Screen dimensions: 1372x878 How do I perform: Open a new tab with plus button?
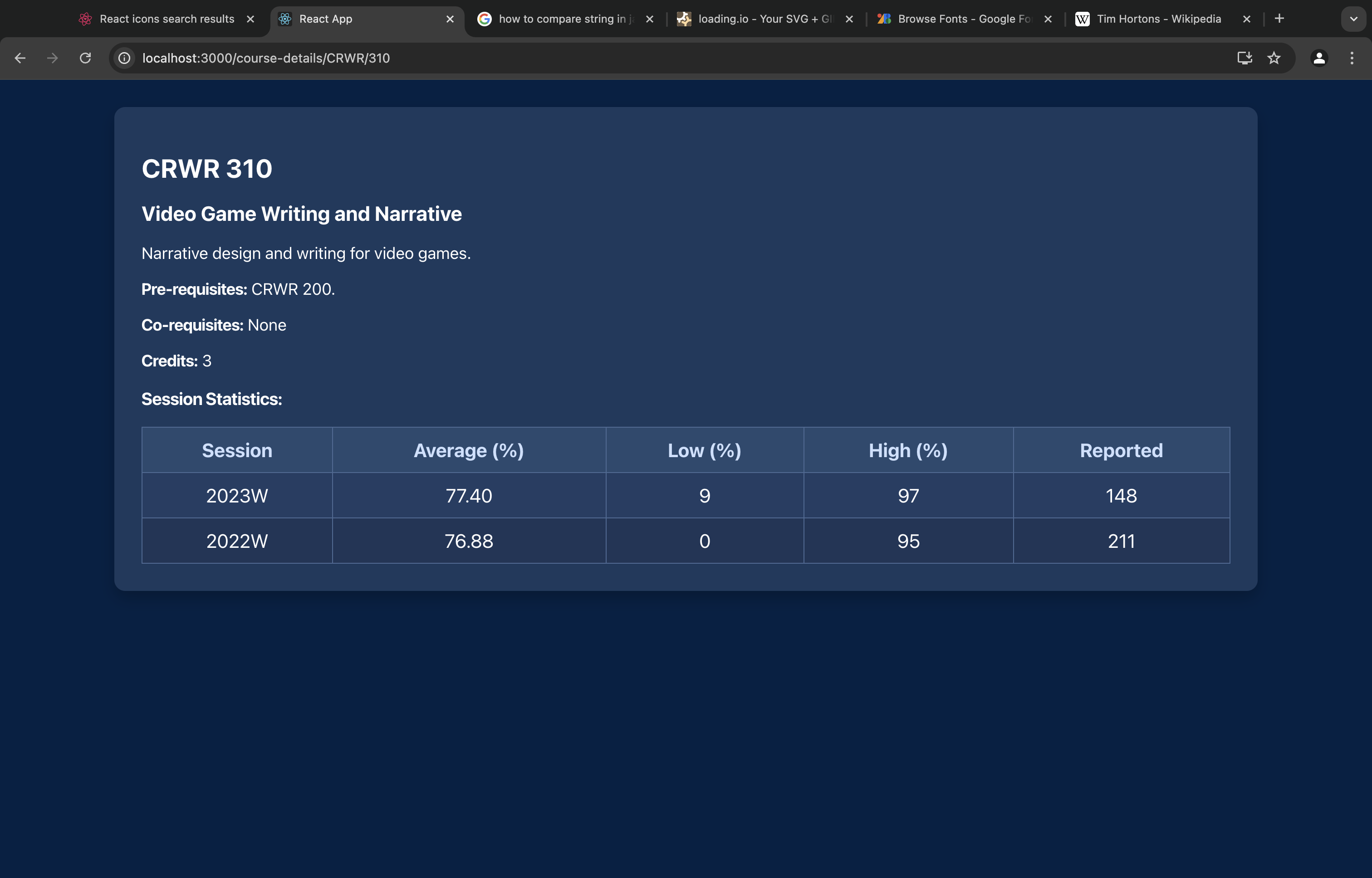(x=1279, y=19)
